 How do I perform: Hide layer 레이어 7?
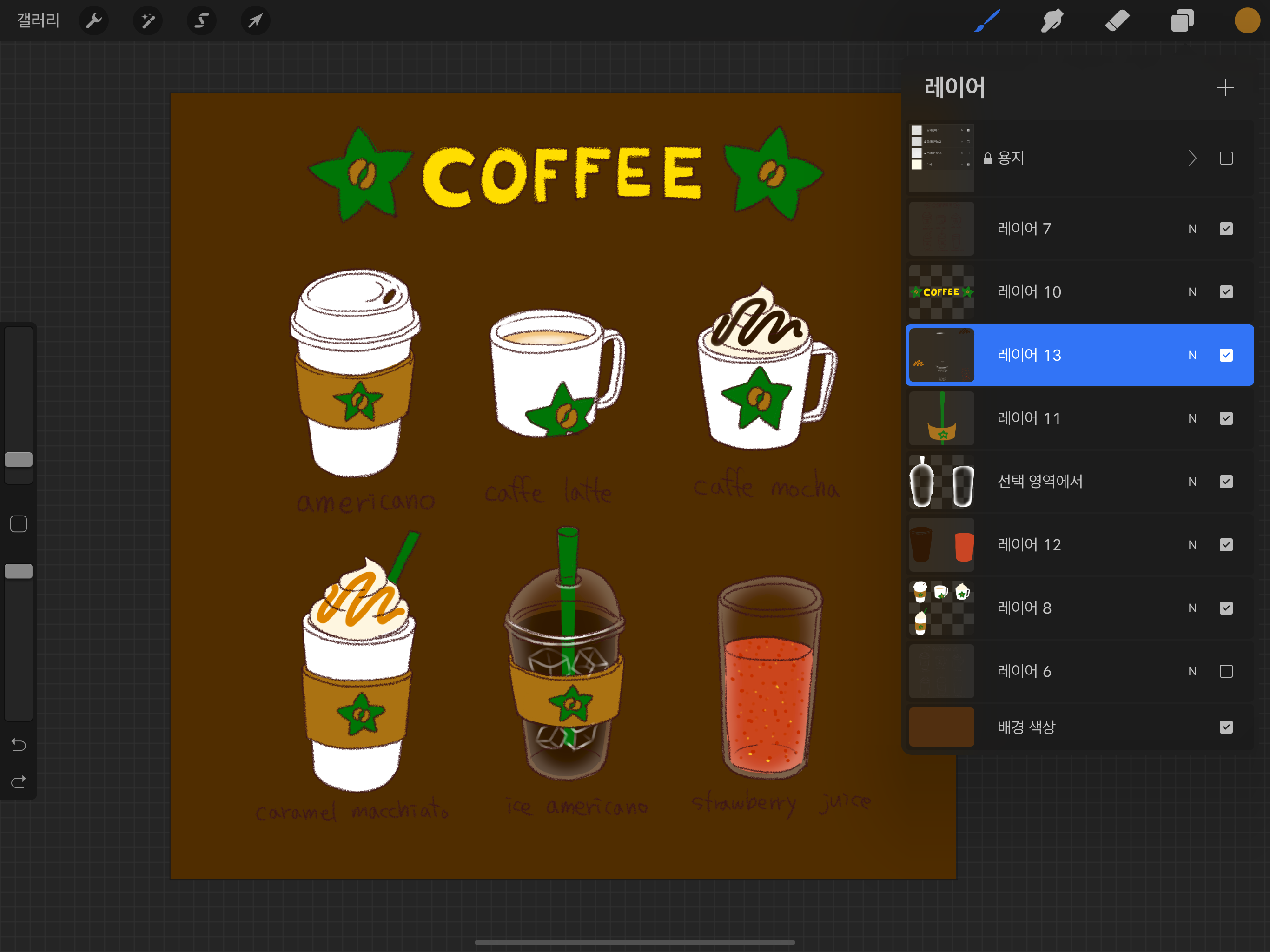[x=1226, y=229]
